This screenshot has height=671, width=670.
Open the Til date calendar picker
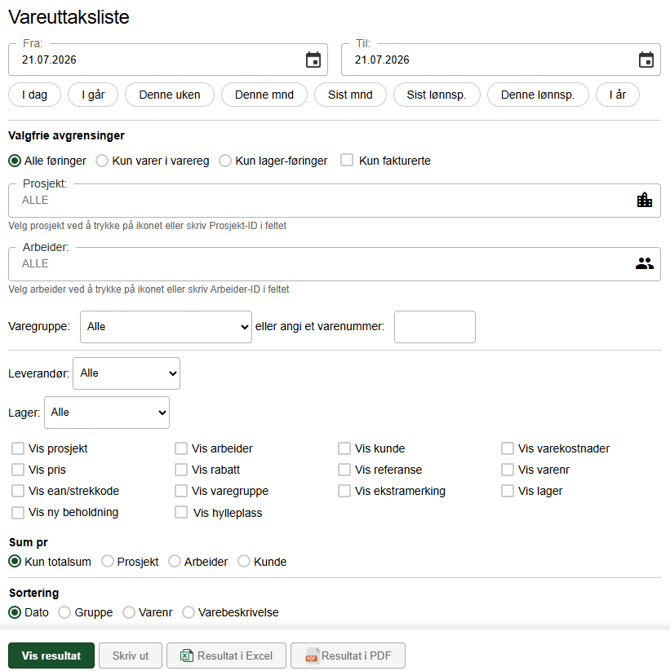[x=646, y=60]
